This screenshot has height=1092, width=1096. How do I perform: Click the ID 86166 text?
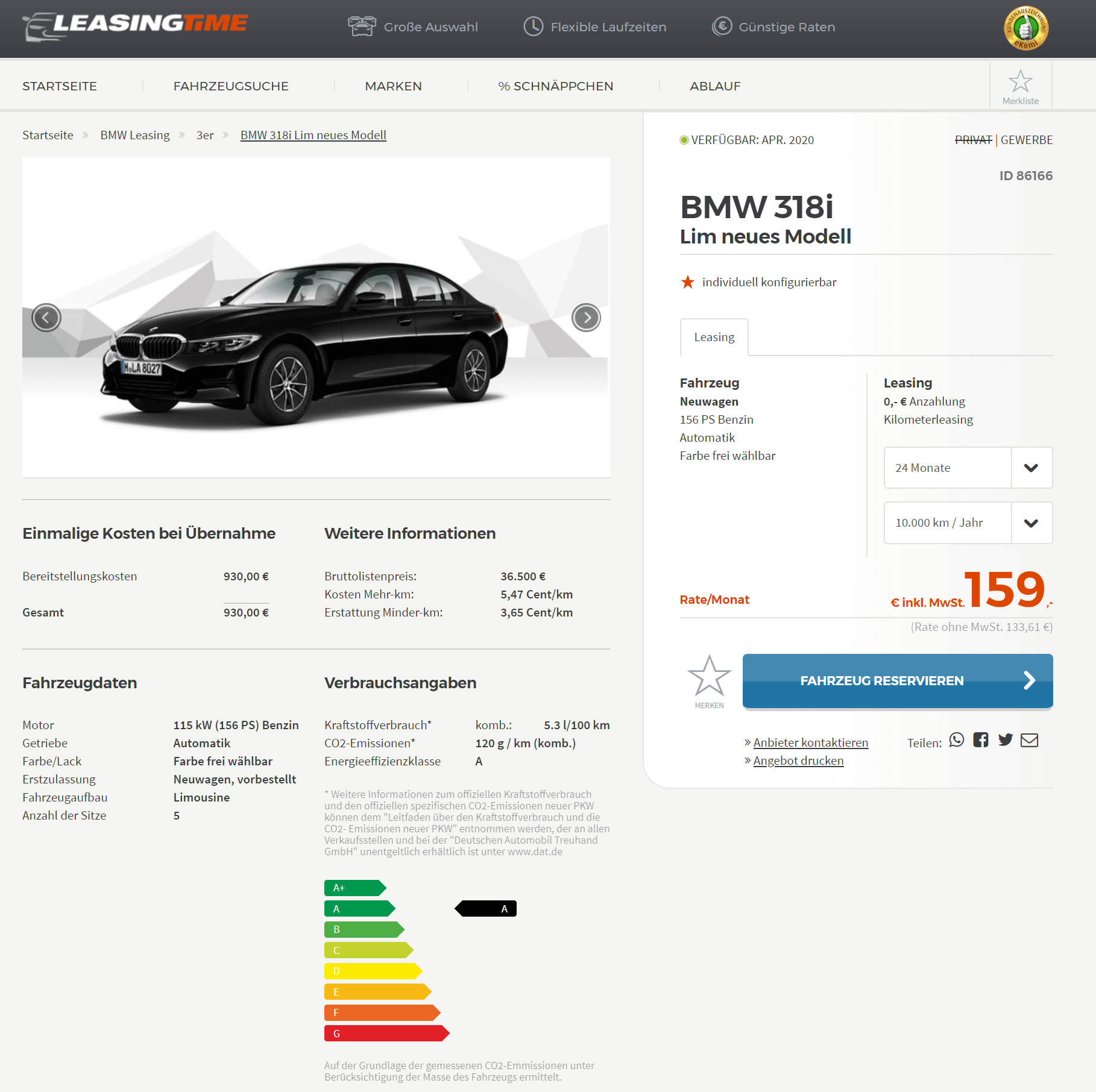pyautogui.click(x=1026, y=176)
